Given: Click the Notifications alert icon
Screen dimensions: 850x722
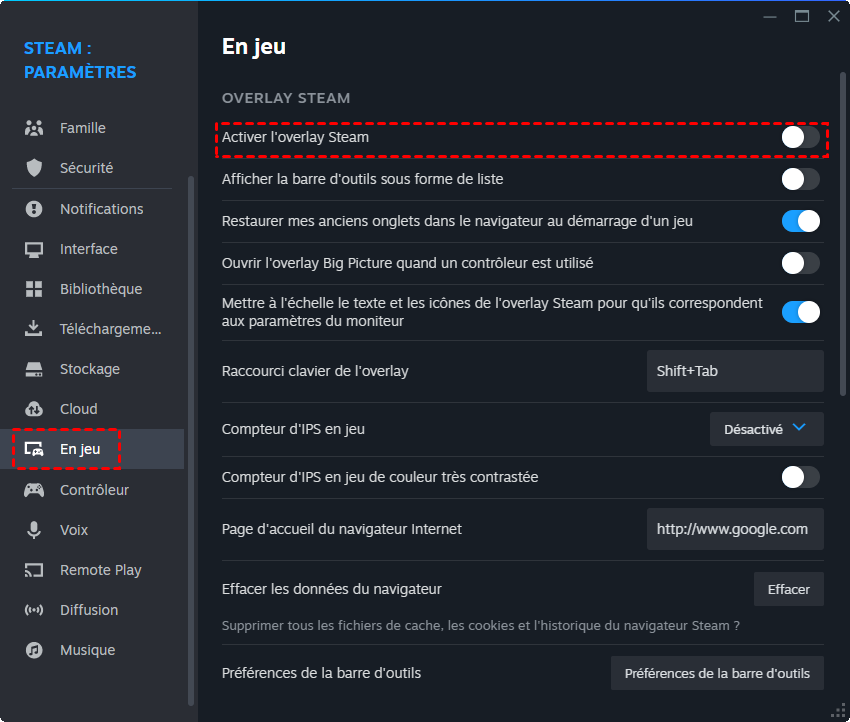Looking at the screenshot, I should click(34, 209).
